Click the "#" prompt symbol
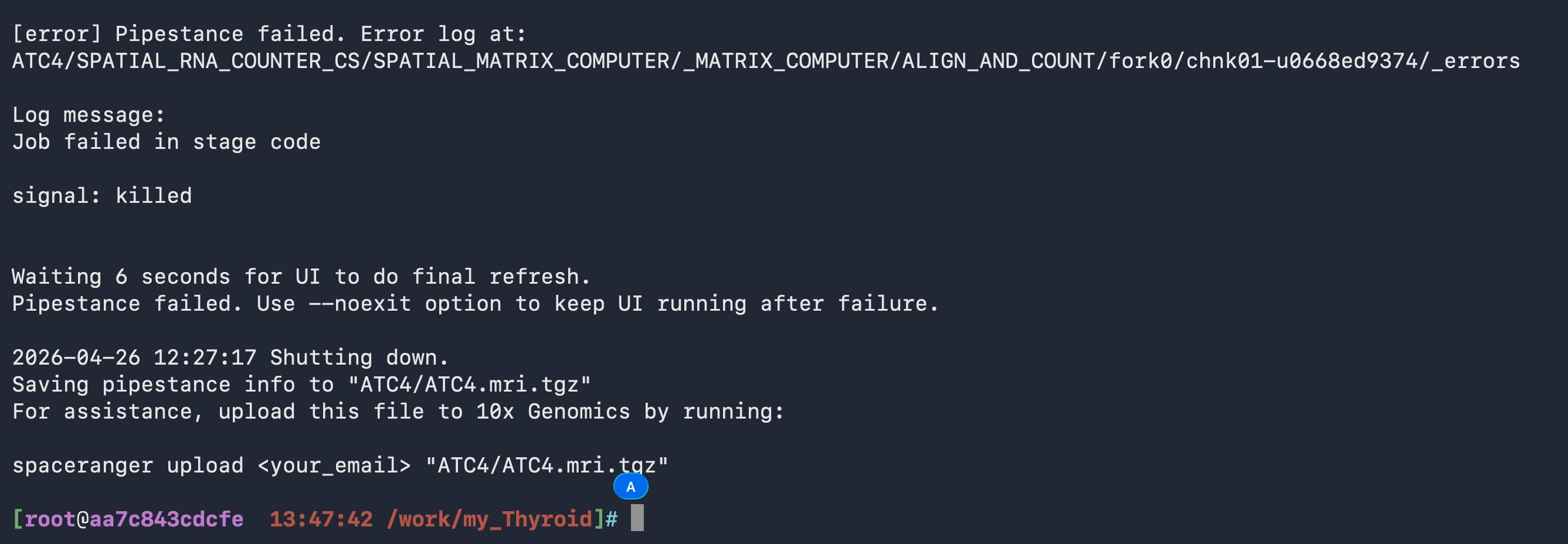Image resolution: width=1568 pixels, height=544 pixels. click(x=611, y=519)
